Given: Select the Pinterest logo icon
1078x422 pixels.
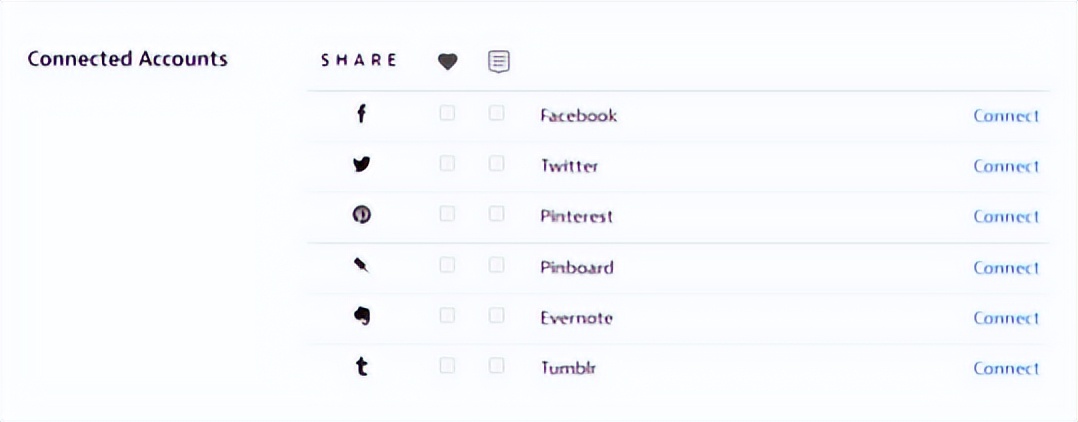Looking at the screenshot, I should click(x=362, y=215).
